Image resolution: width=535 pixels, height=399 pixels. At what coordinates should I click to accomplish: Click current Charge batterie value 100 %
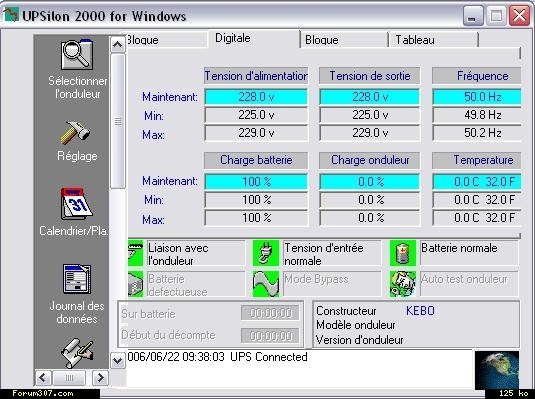point(256,182)
